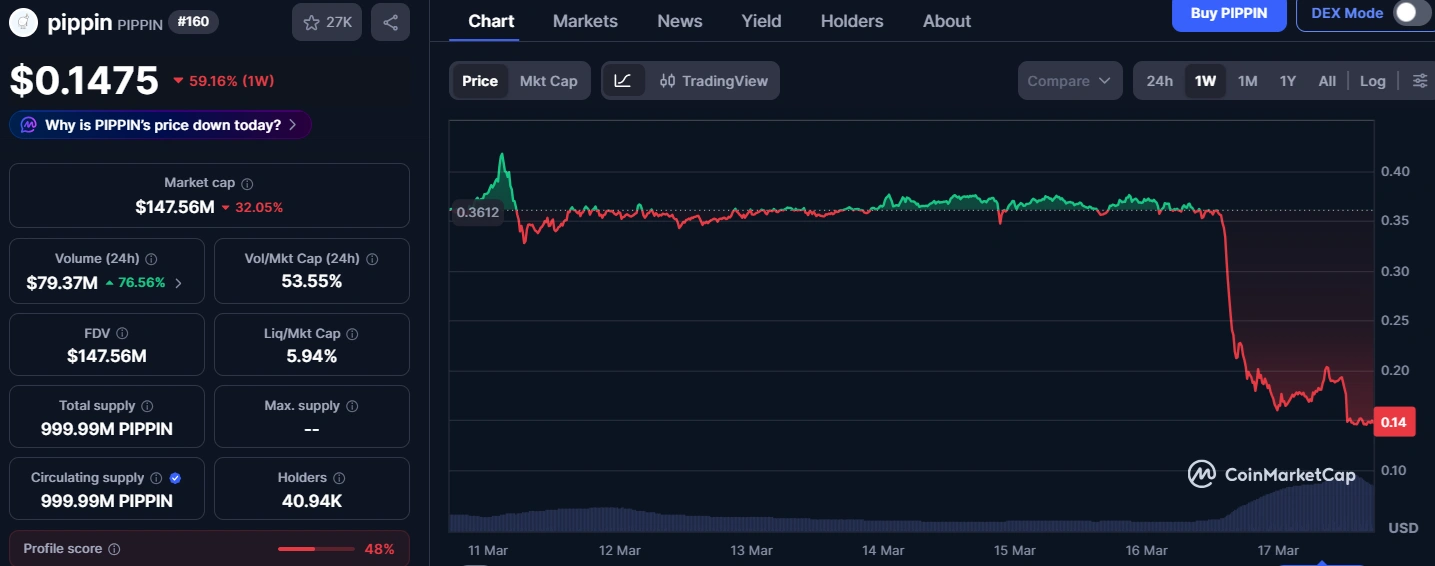This screenshot has height=566, width=1435.
Task: Switch to TradingView candlestick chart
Action: (714, 81)
